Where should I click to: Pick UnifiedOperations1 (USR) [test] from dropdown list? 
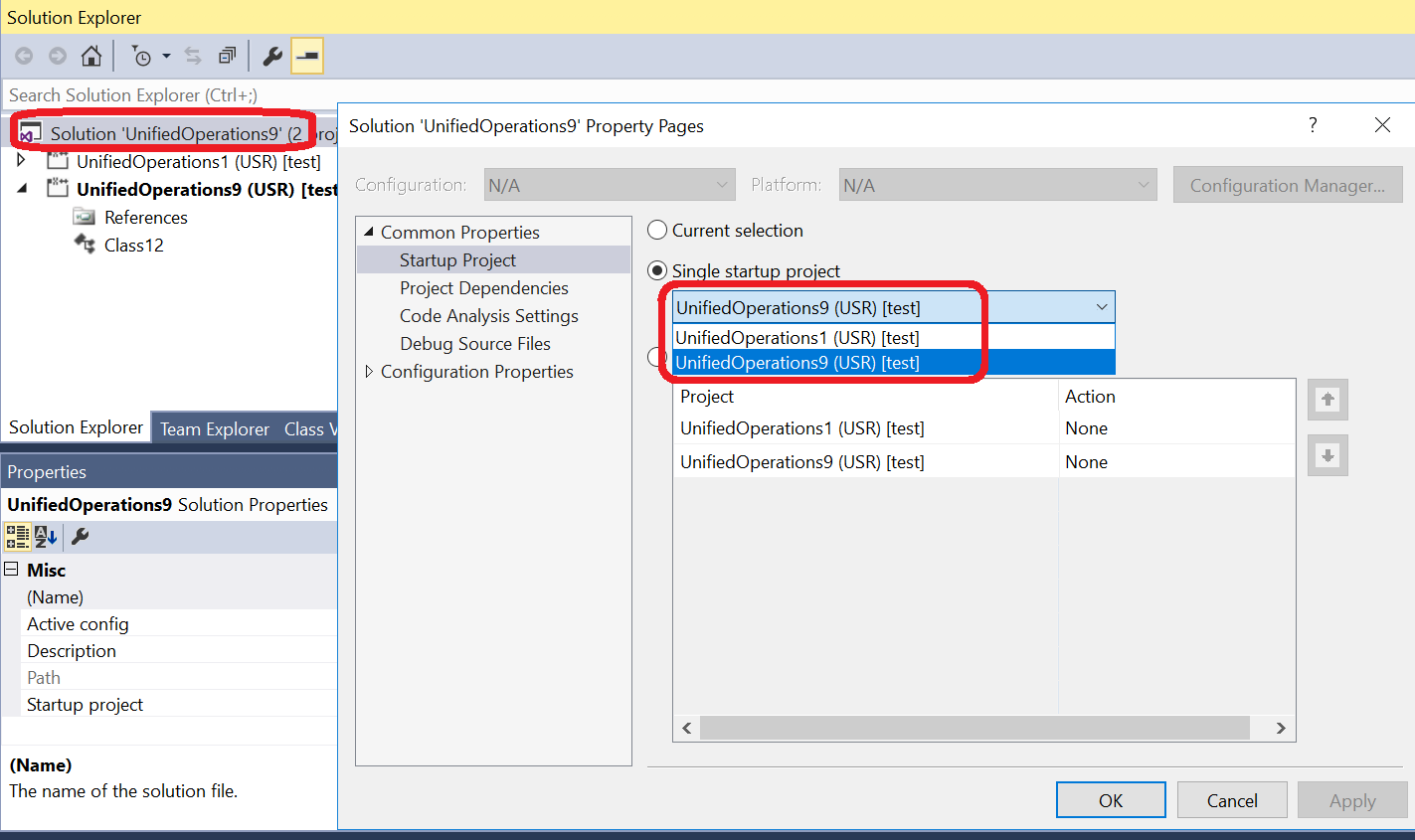click(x=894, y=337)
